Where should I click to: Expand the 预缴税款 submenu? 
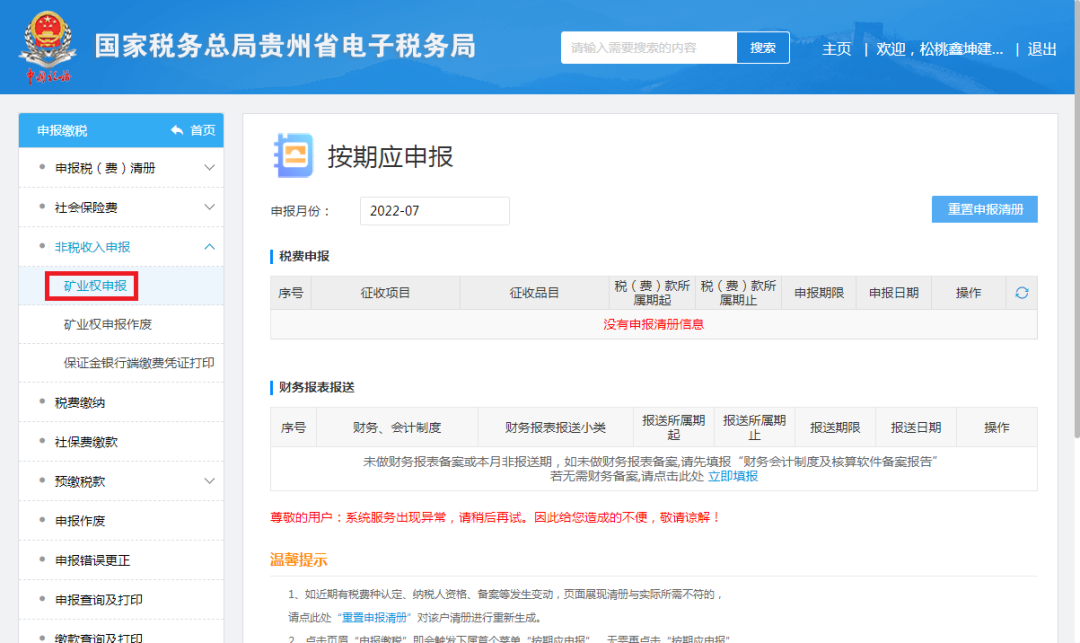(x=209, y=481)
